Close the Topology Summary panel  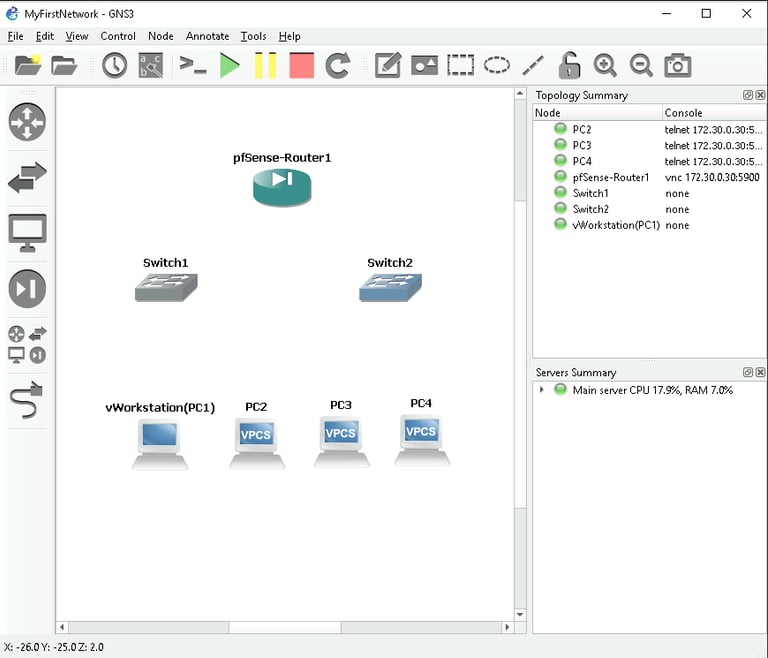[760, 95]
